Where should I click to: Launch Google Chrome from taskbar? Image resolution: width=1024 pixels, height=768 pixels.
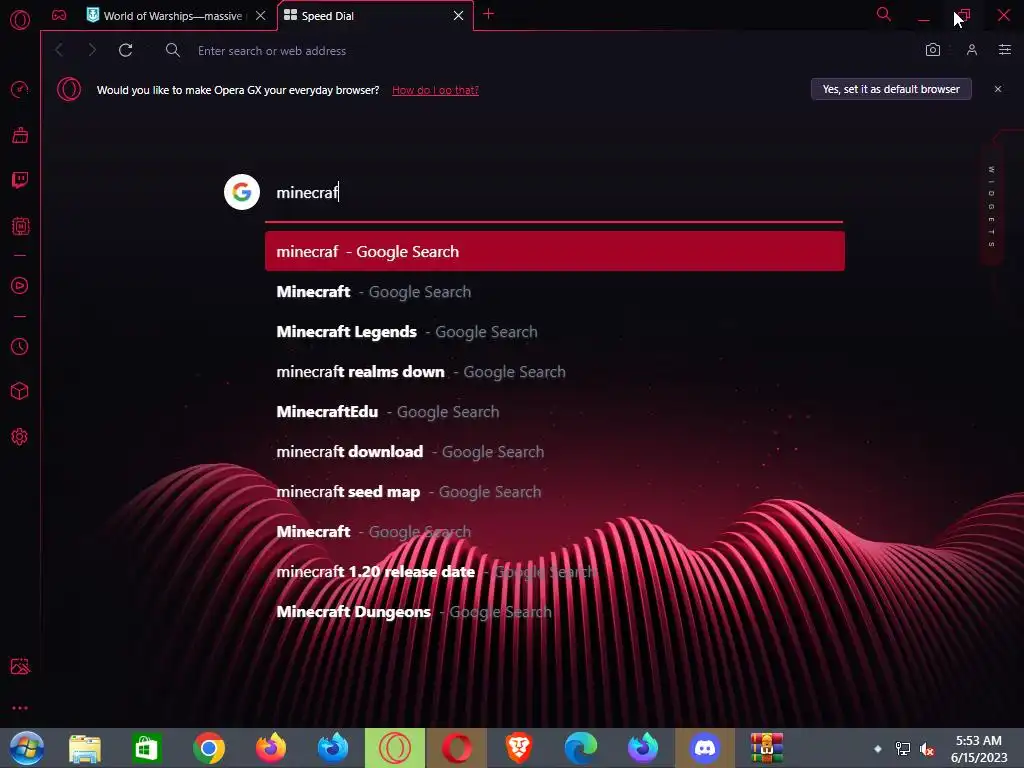point(209,748)
